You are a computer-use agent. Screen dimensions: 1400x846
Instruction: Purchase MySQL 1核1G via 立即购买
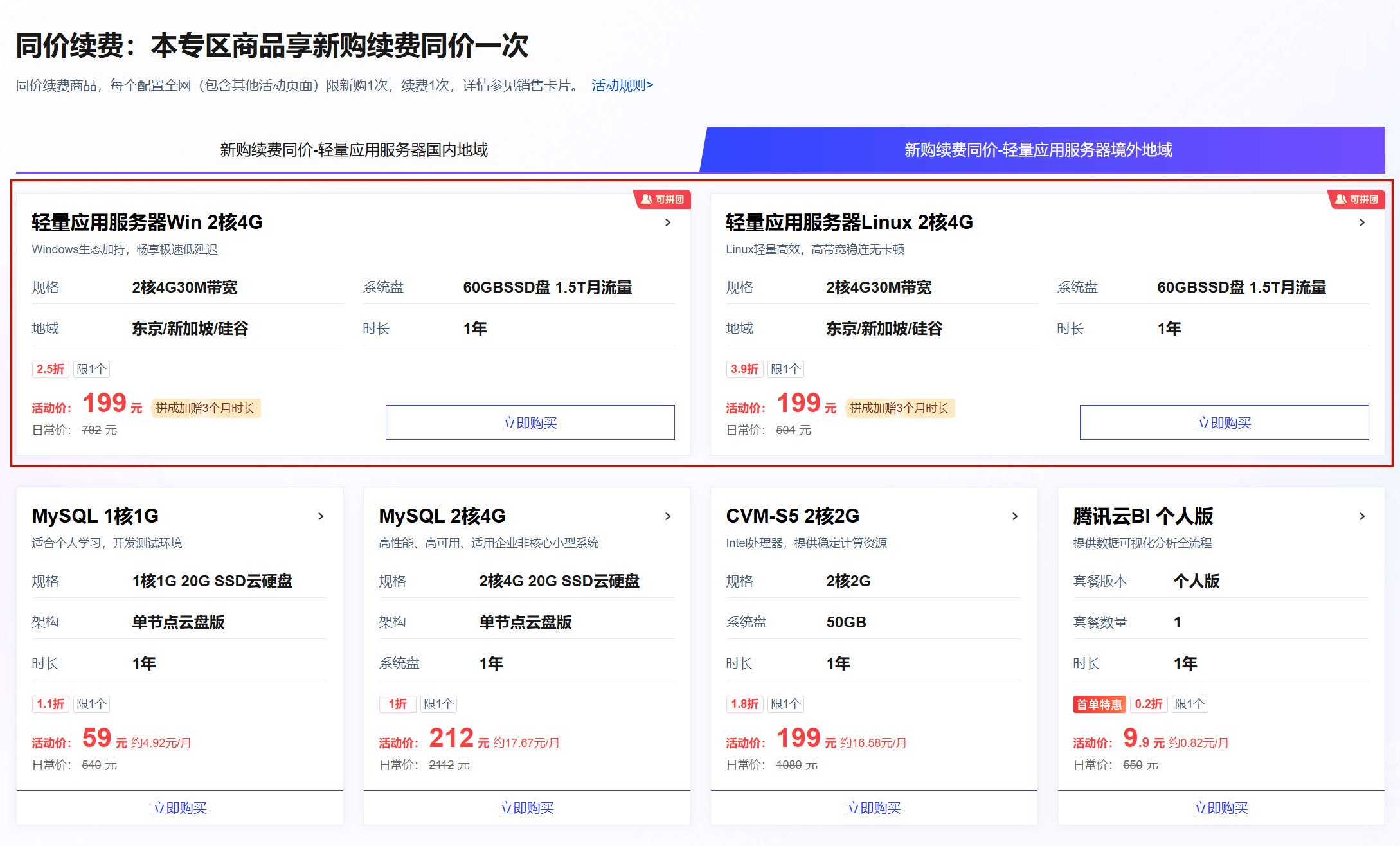tap(180, 807)
